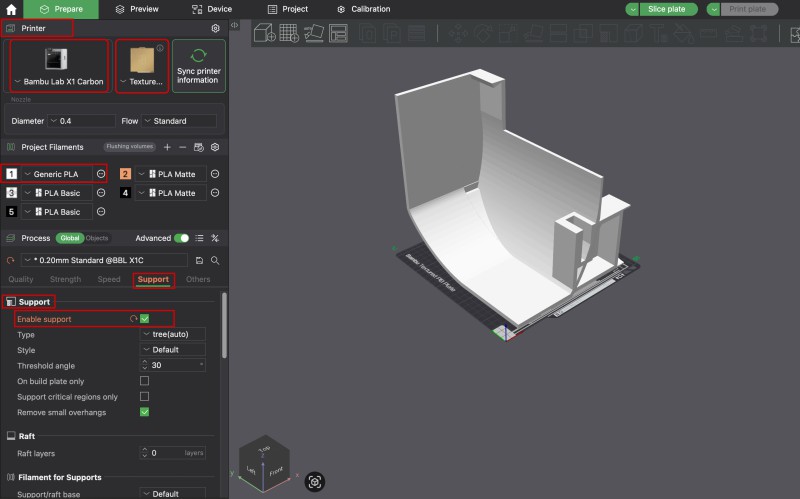The width and height of the screenshot is (800, 499).
Task: Switch process scope to Objects
Action: coord(97,238)
